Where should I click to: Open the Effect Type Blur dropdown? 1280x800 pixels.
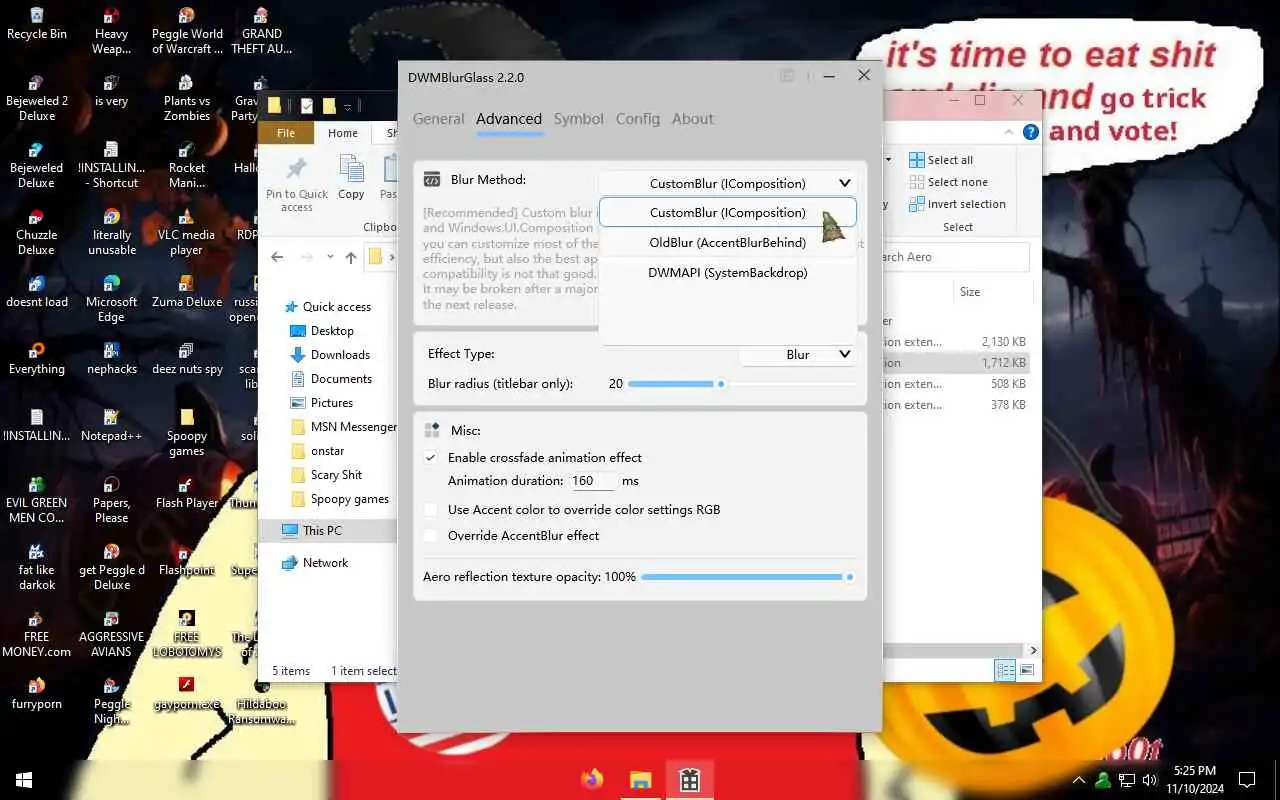tap(798, 354)
